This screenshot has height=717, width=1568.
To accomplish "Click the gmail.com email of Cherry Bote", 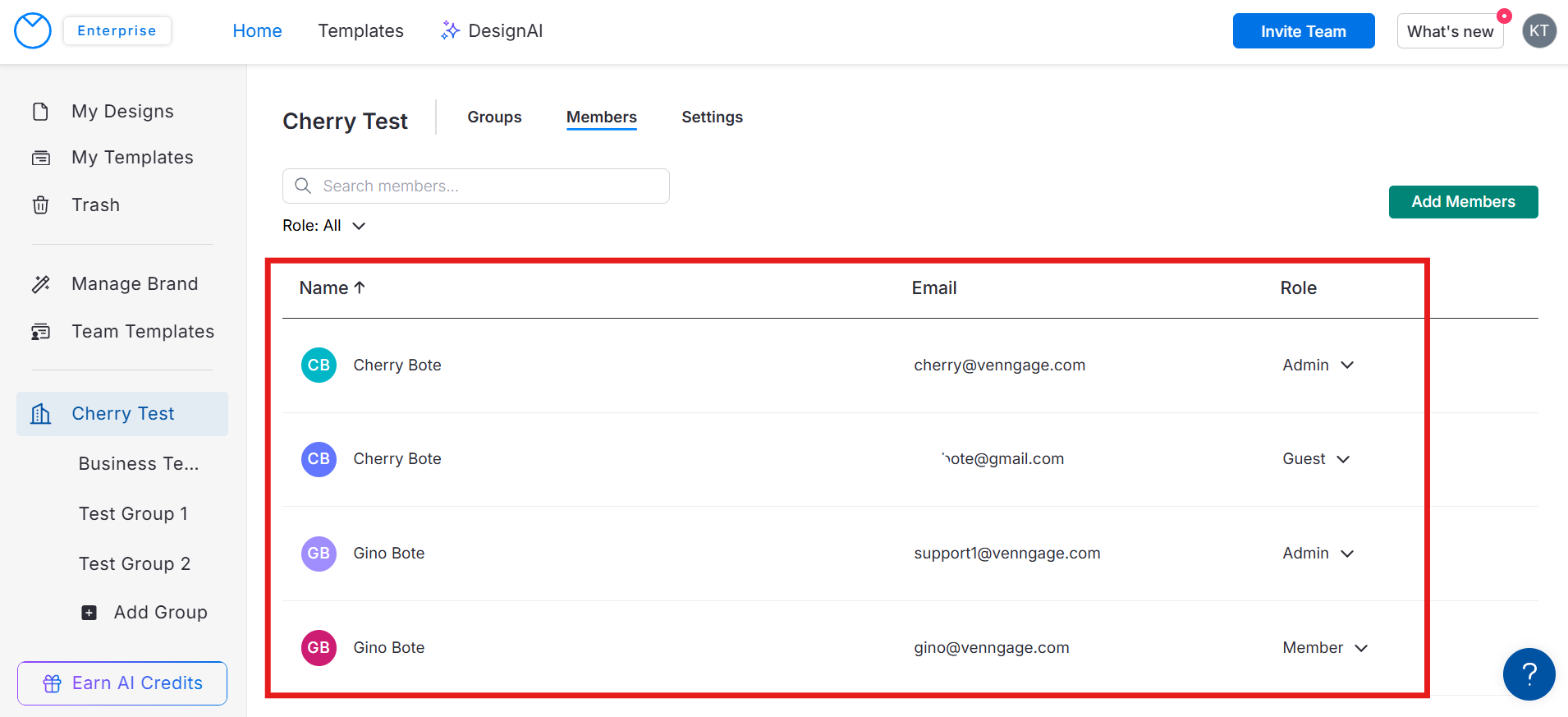I will [x=1002, y=458].
